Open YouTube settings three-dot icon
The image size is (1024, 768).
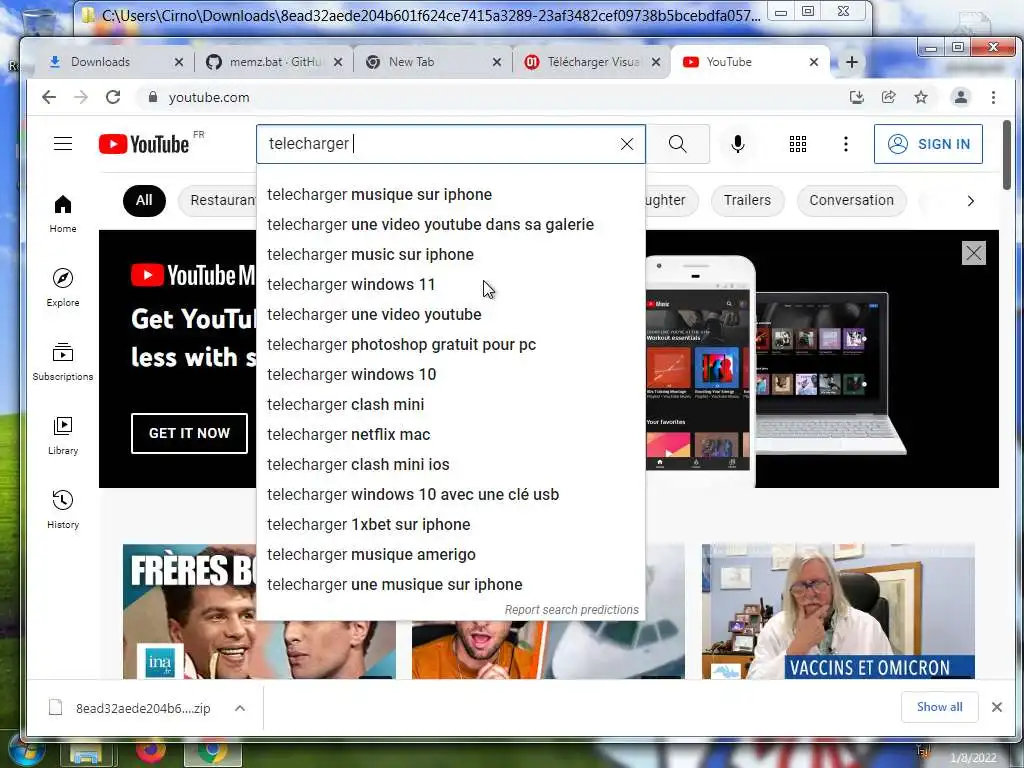[846, 144]
